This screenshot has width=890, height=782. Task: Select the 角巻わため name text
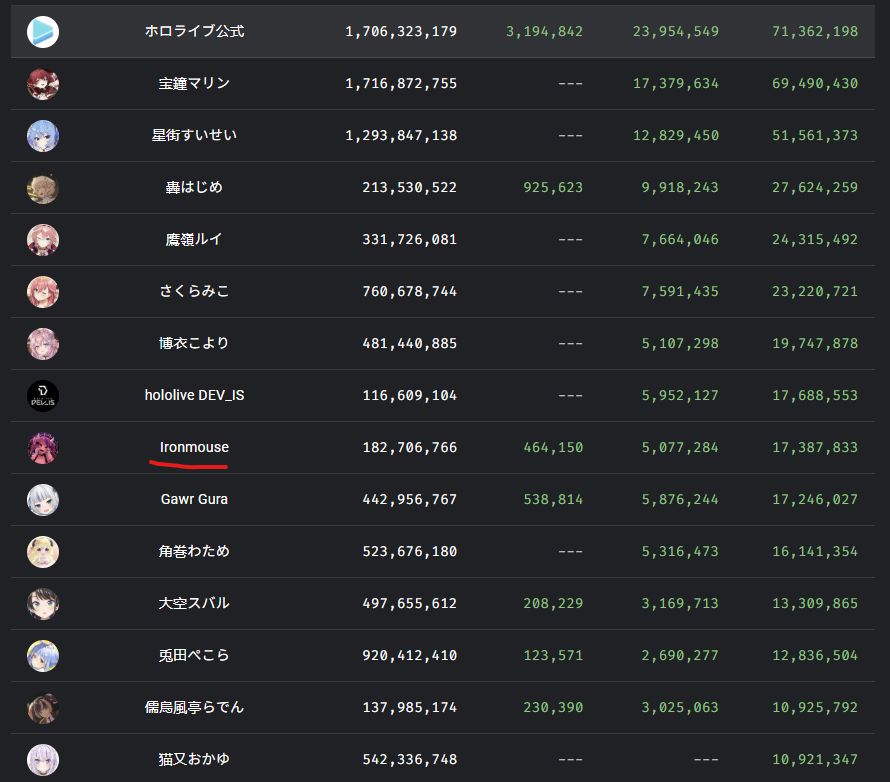tap(194, 551)
